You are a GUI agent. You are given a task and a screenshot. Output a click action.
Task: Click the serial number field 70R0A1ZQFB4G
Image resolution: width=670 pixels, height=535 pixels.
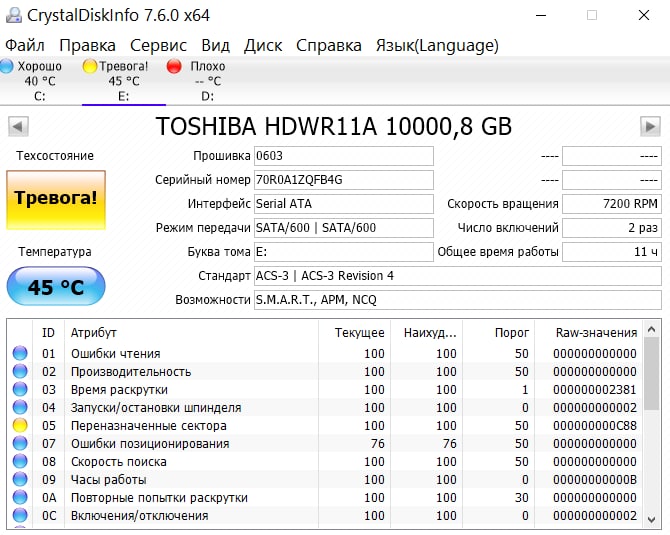(x=344, y=180)
